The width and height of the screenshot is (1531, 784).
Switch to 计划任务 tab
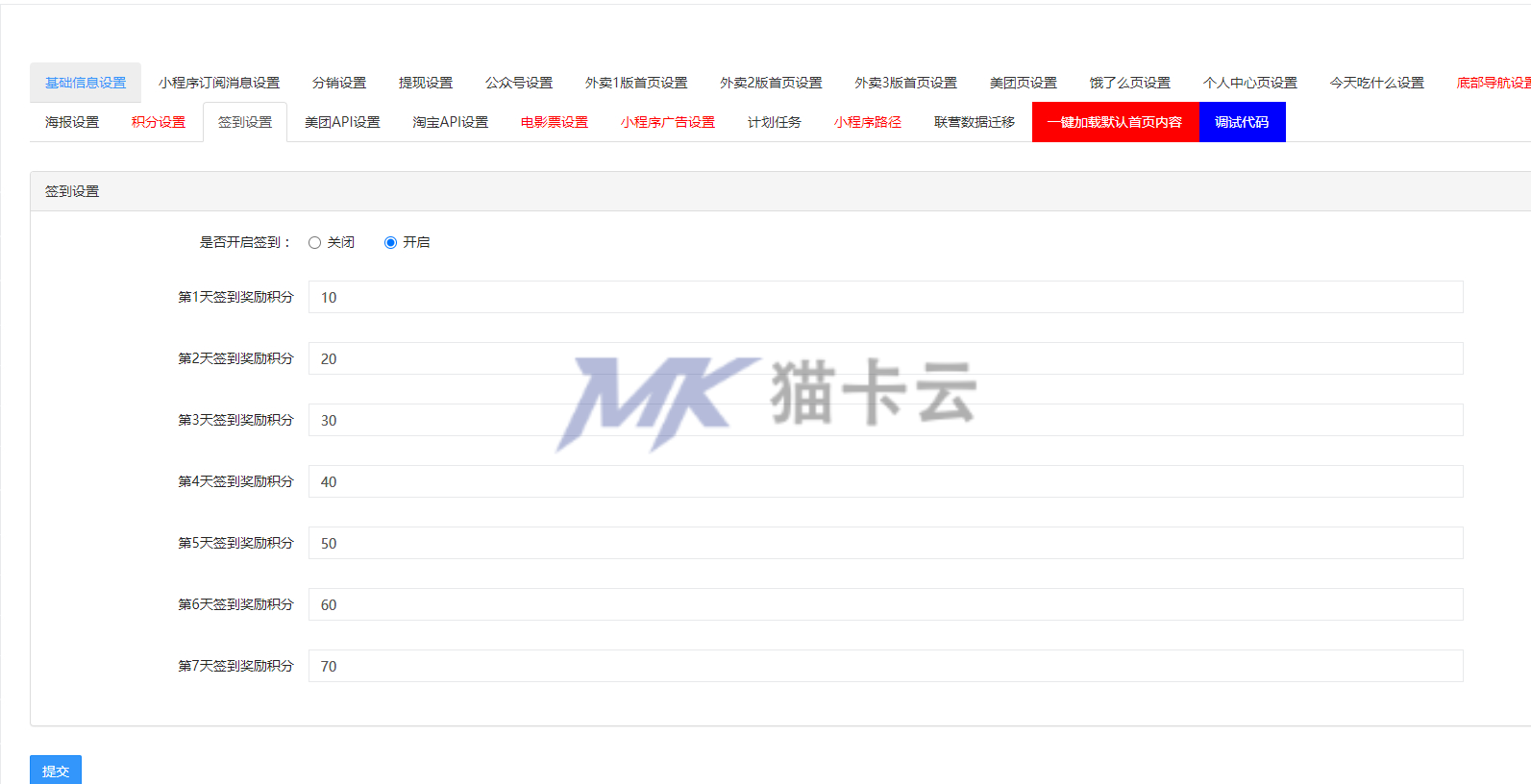point(775,122)
